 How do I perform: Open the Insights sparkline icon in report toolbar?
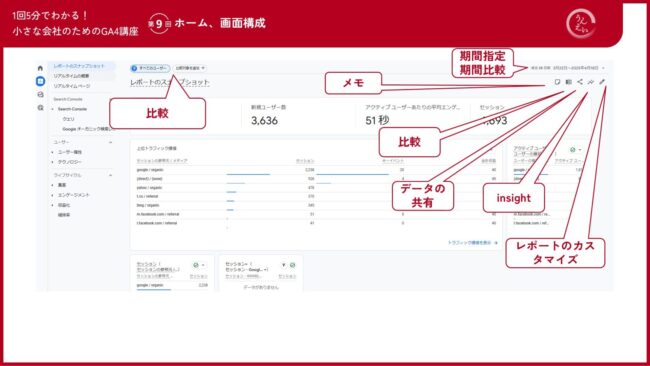click(591, 82)
